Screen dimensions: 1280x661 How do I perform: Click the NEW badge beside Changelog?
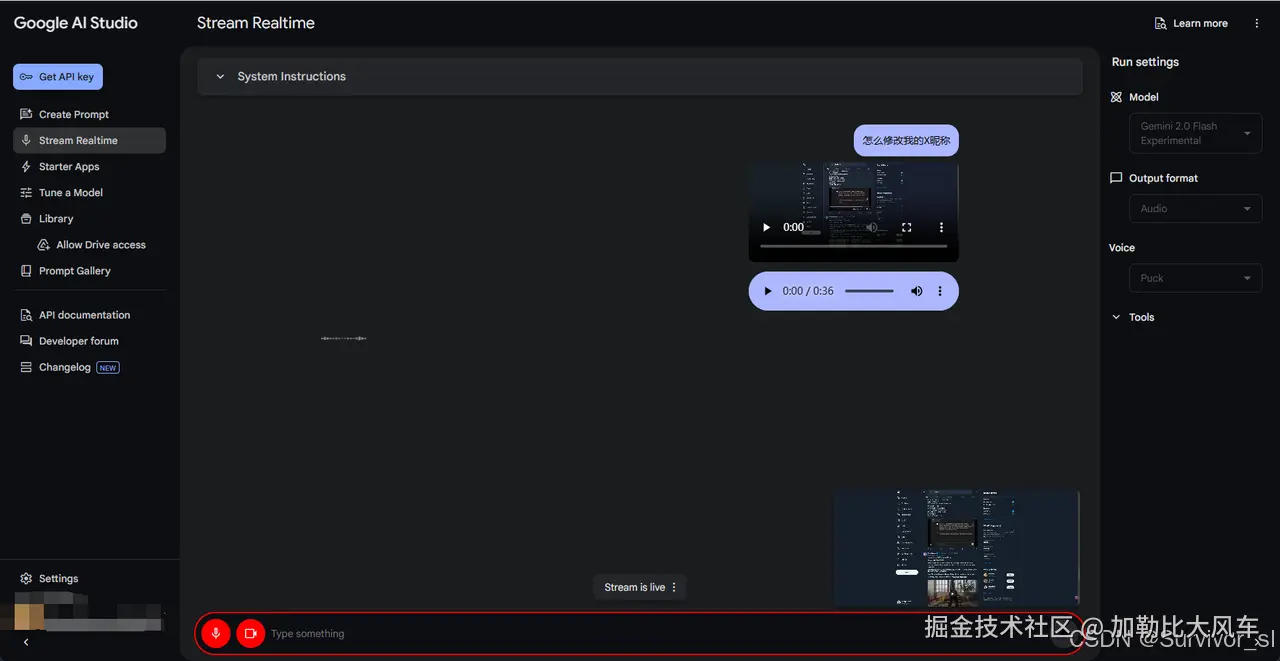(108, 368)
